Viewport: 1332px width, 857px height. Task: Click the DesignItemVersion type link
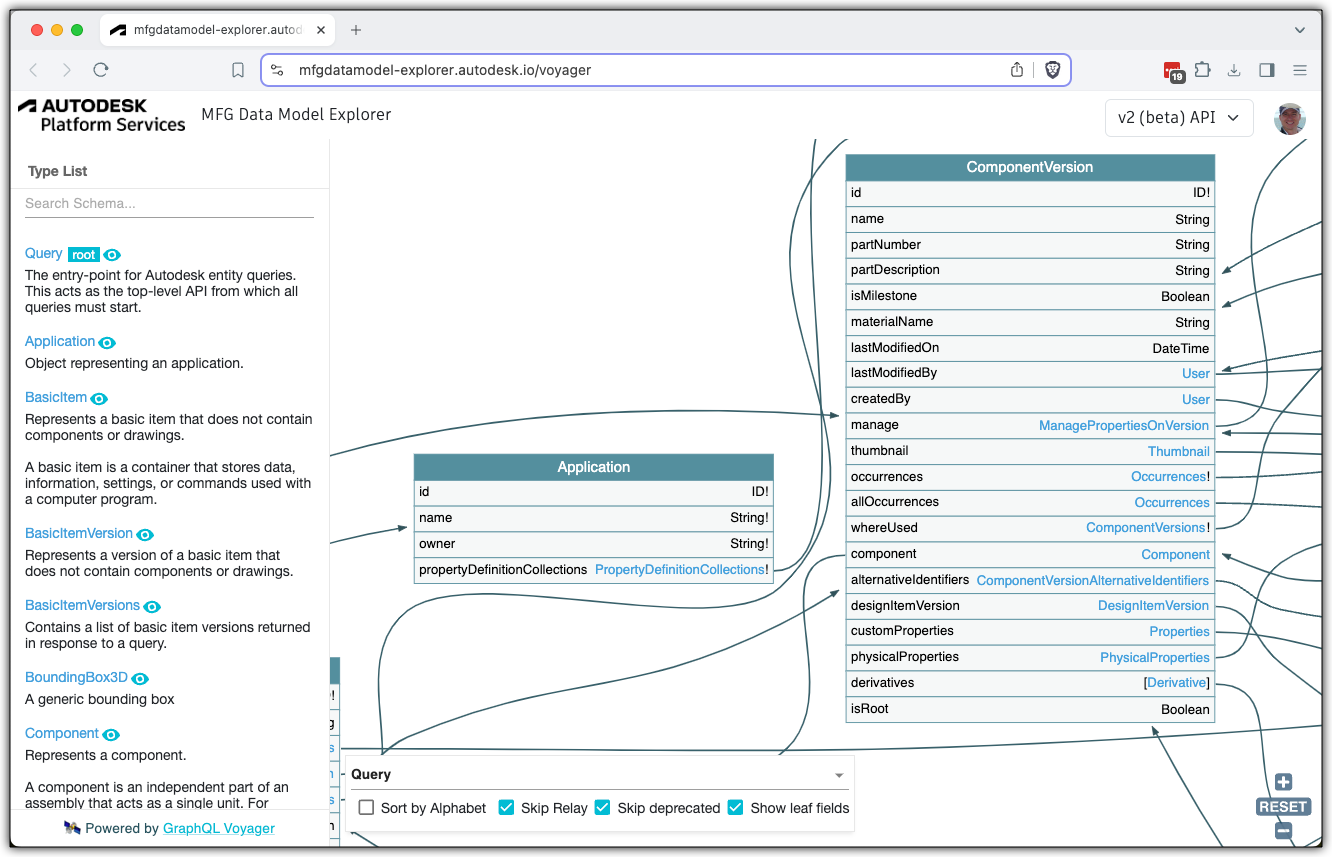(1154, 606)
